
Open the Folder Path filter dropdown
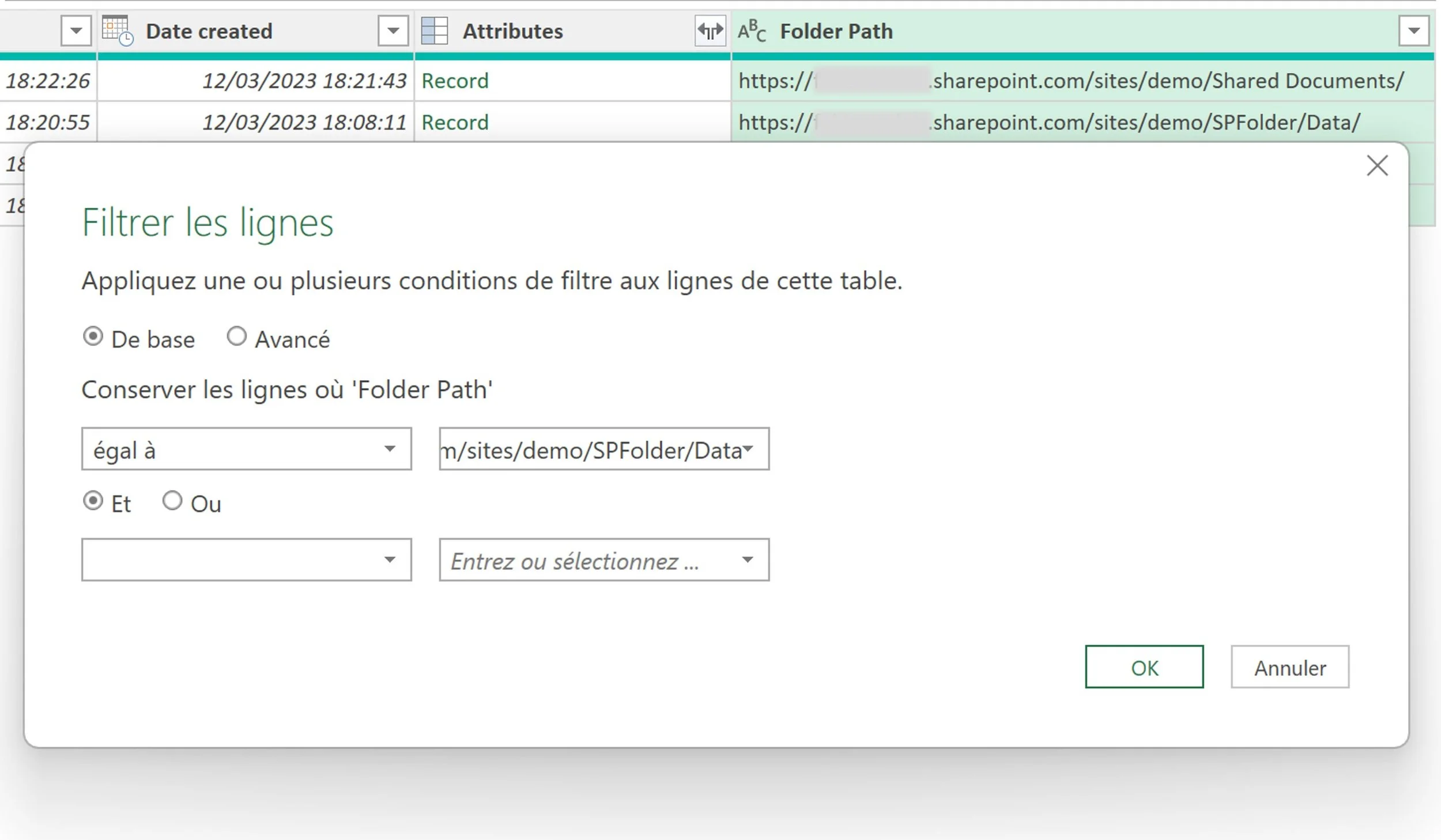pos(1413,31)
